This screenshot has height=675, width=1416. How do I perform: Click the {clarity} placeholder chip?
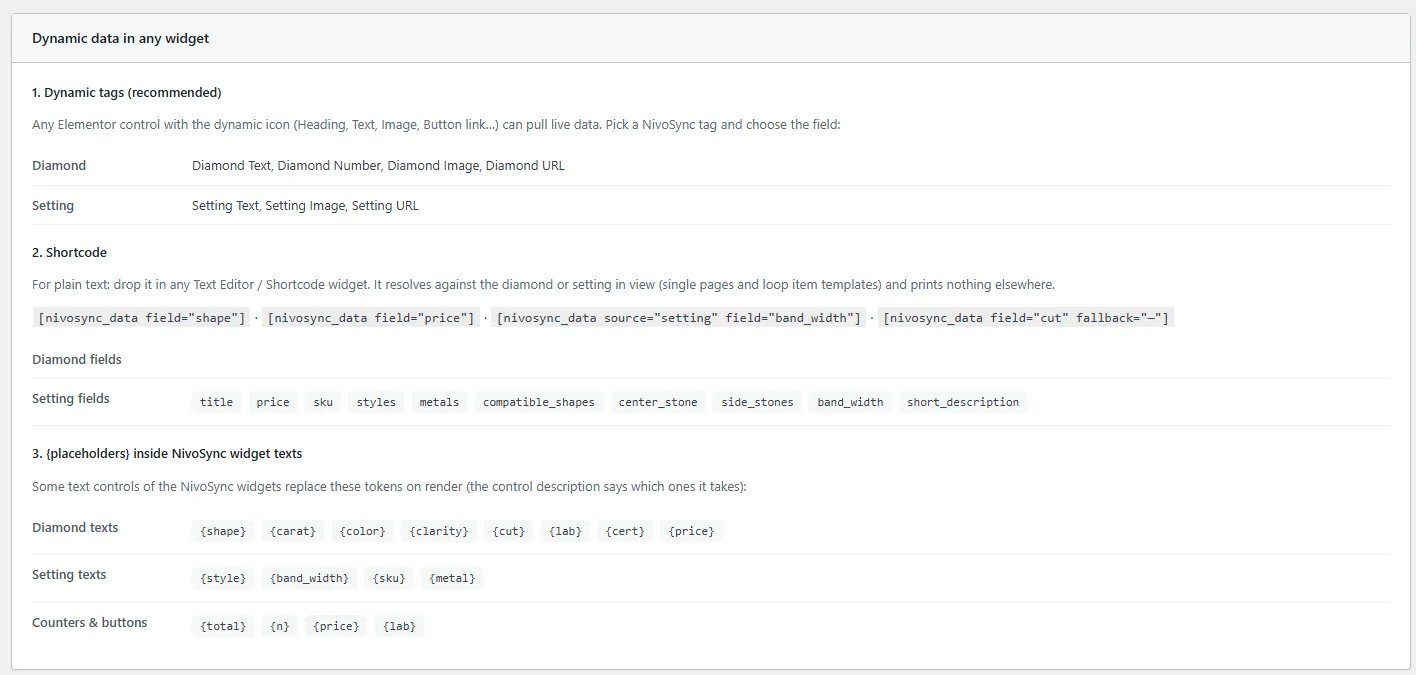tap(439, 531)
